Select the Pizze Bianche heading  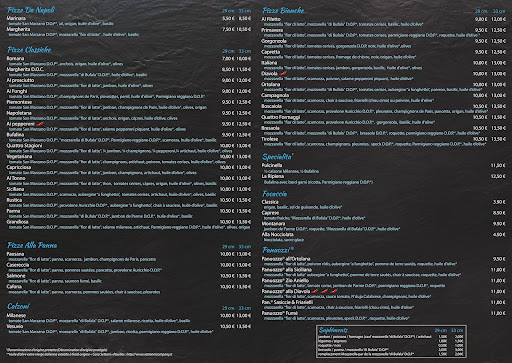click(283, 11)
